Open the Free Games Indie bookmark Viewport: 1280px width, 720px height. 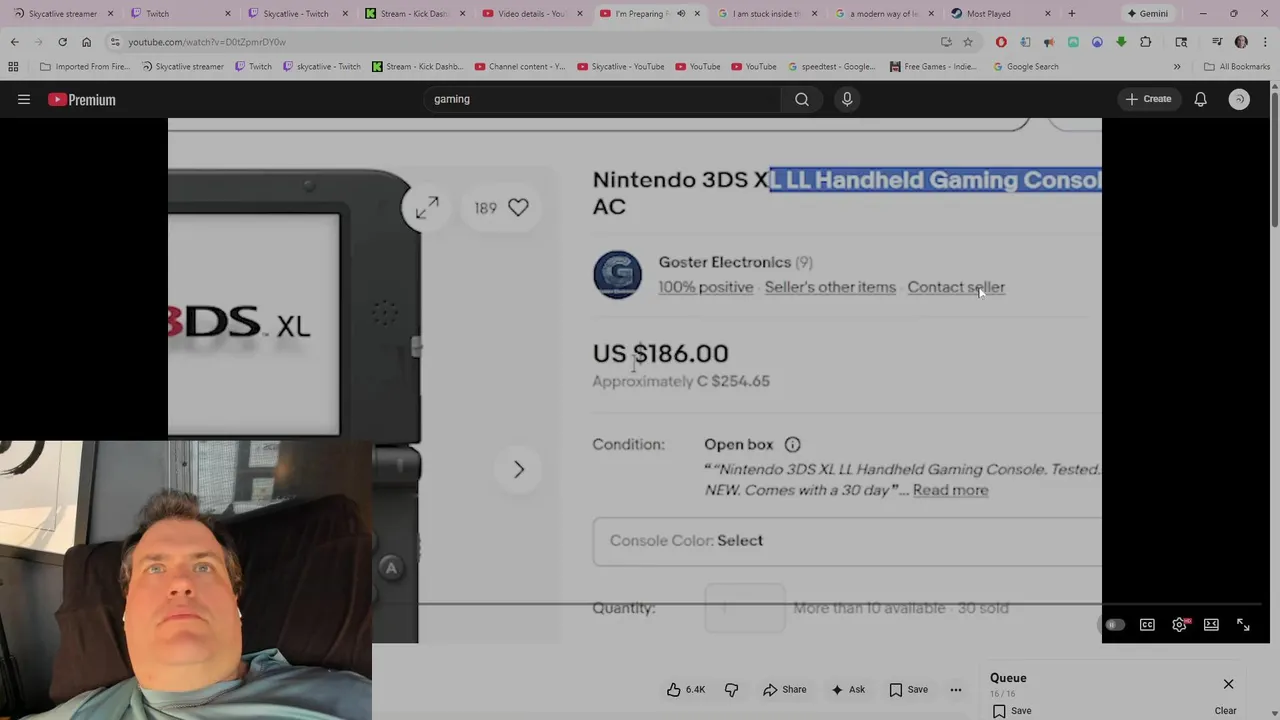tap(932, 67)
